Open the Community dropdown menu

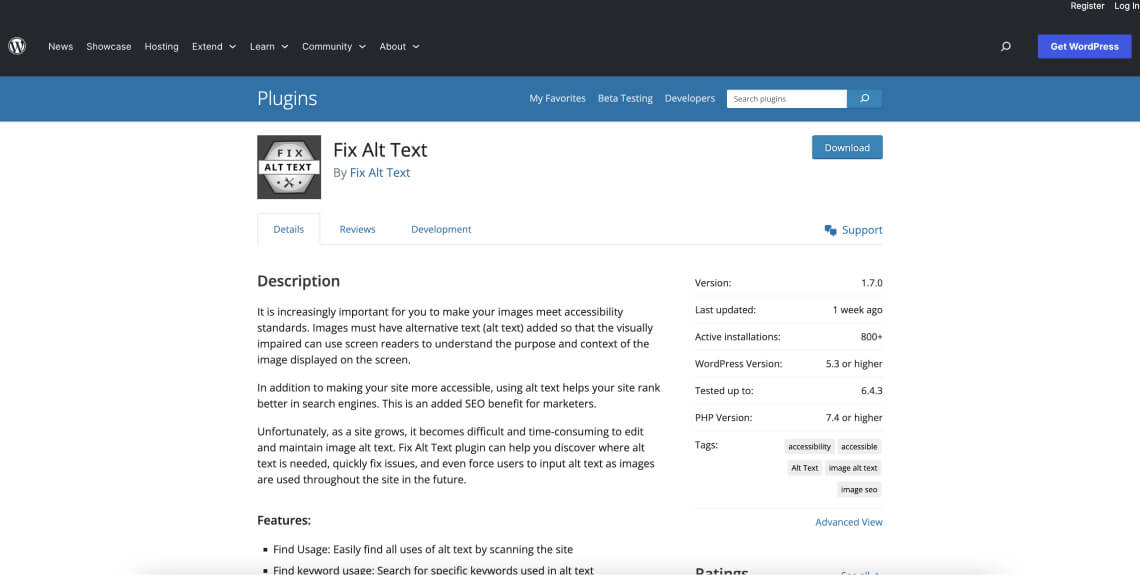(333, 46)
